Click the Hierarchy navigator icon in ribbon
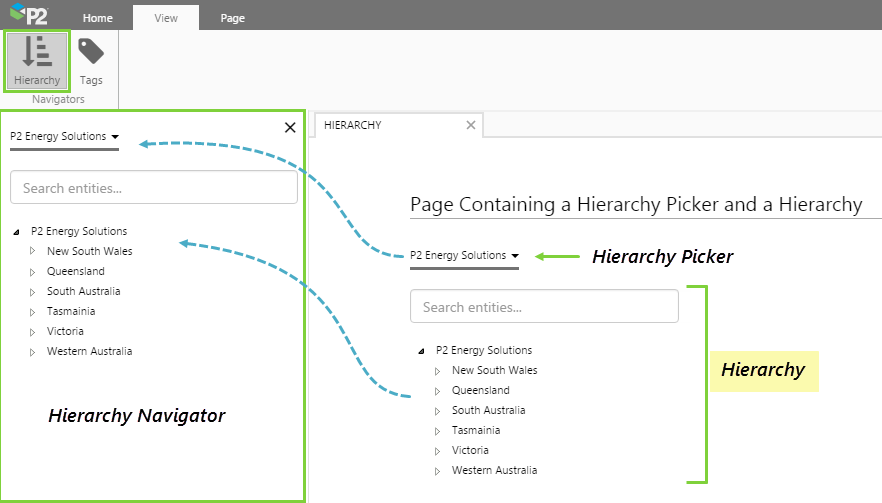Viewport: 882px width, 503px height. (37, 60)
